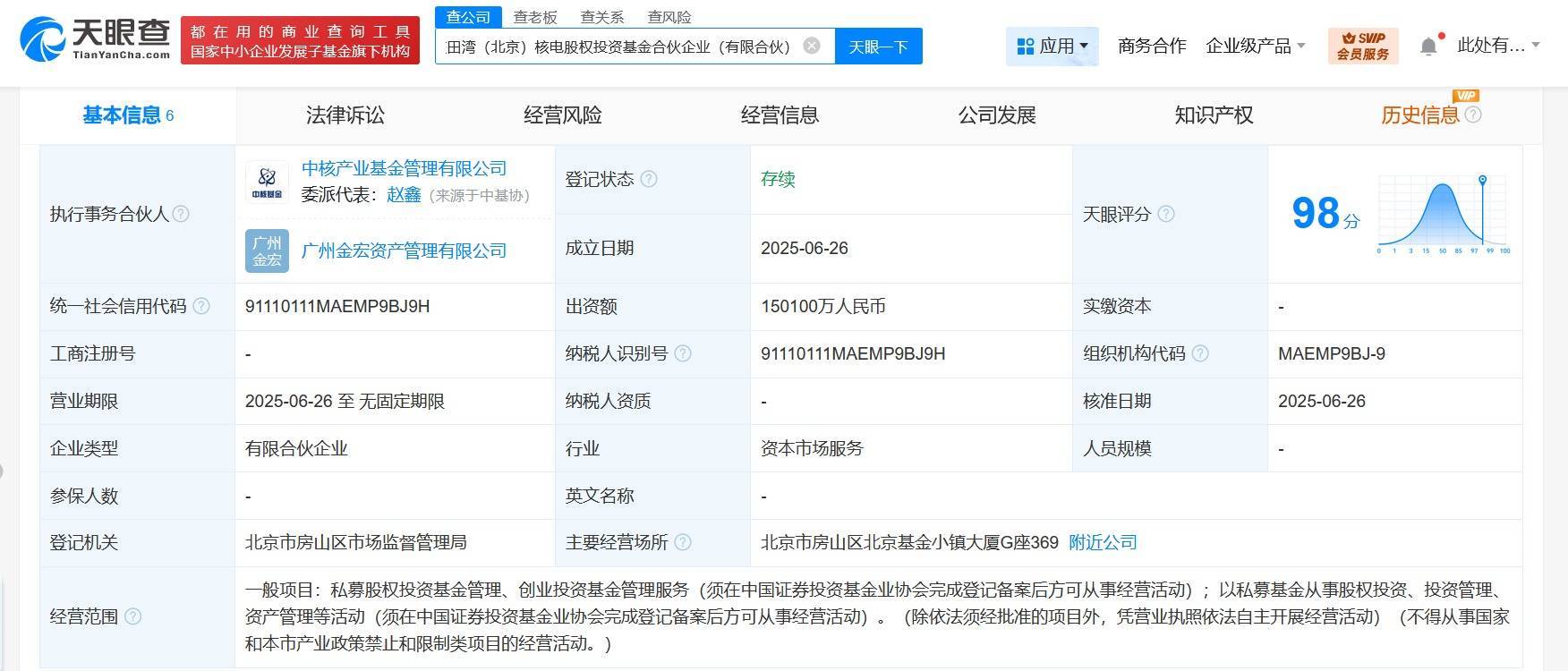This screenshot has height=671, width=1568.
Task: Click the 98分 score value
Action: pyautogui.click(x=1325, y=214)
